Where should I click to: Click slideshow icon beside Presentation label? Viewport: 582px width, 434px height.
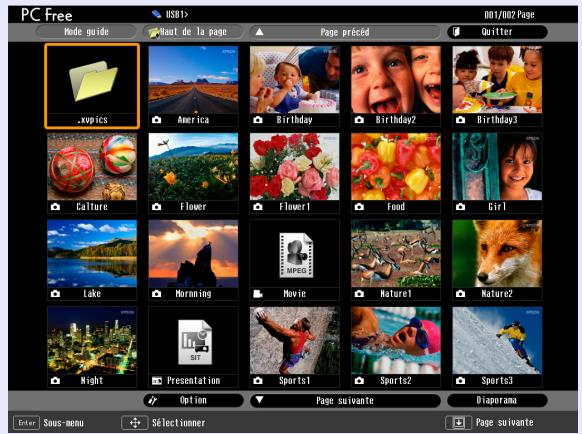tap(157, 381)
